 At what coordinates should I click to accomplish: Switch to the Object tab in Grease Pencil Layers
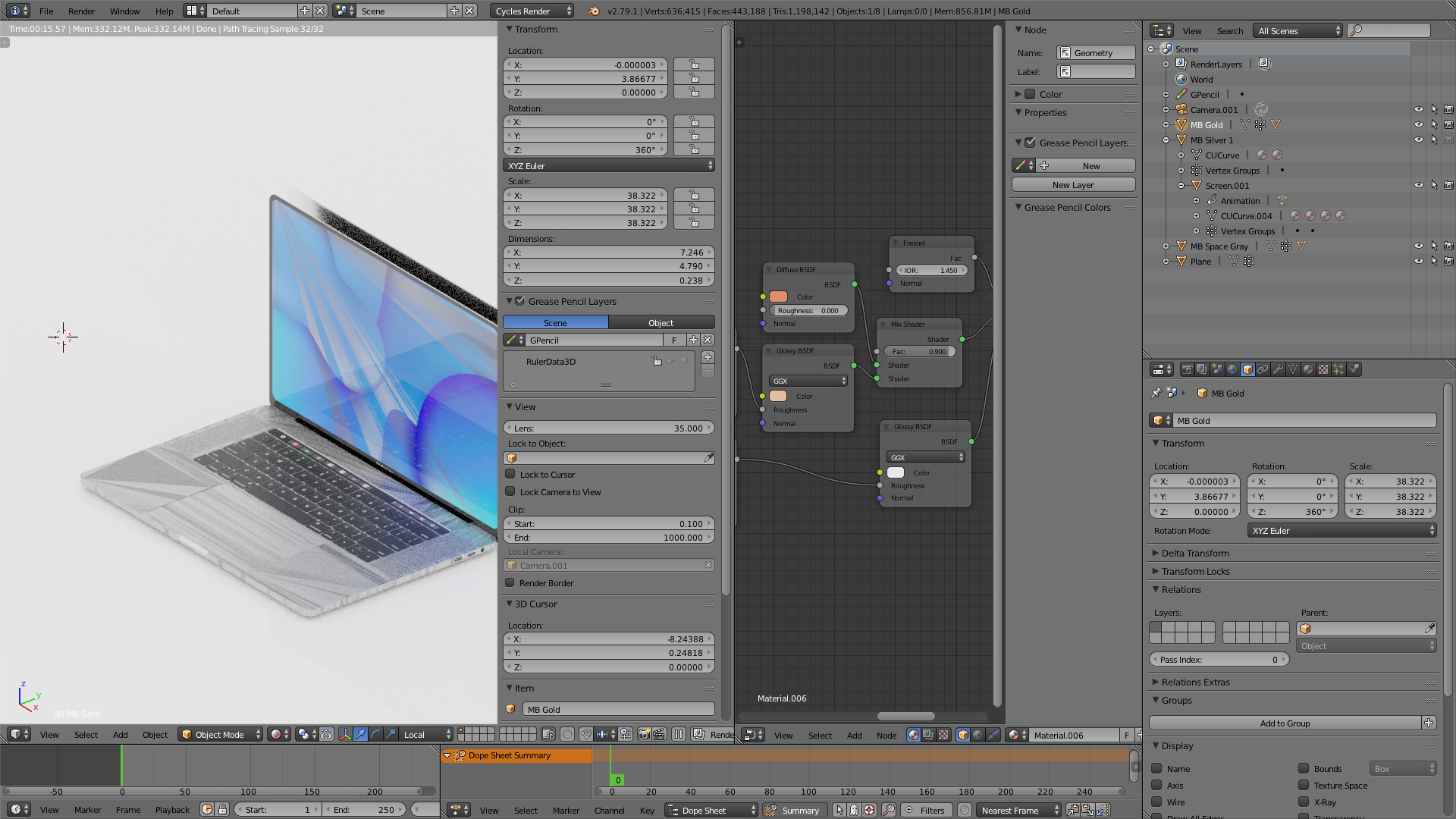click(x=661, y=322)
